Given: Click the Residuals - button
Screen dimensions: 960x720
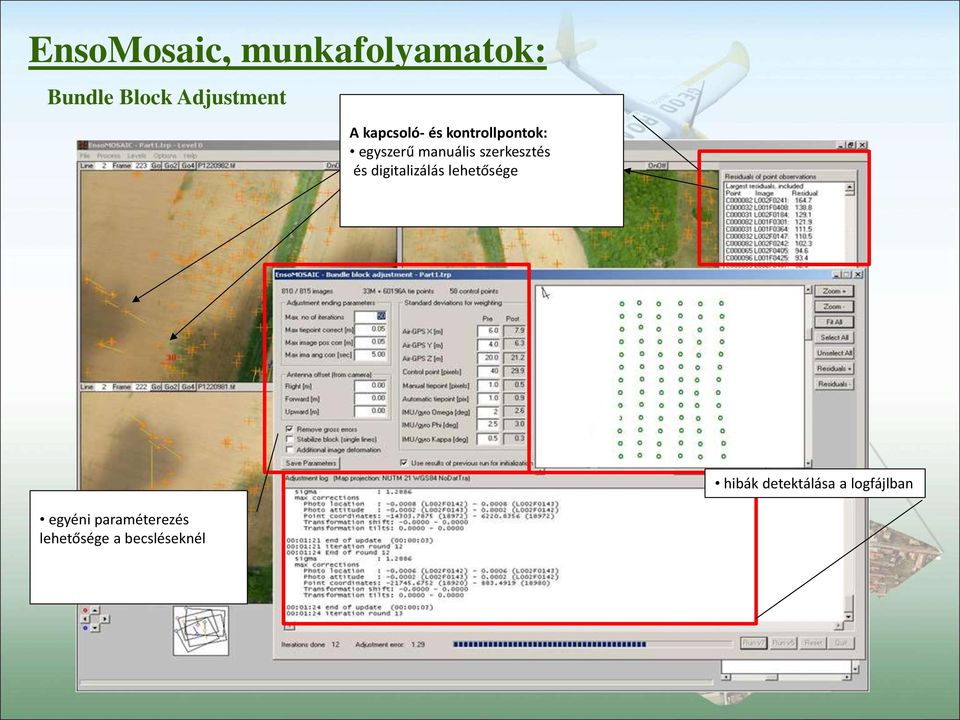Looking at the screenshot, I should [834, 384].
